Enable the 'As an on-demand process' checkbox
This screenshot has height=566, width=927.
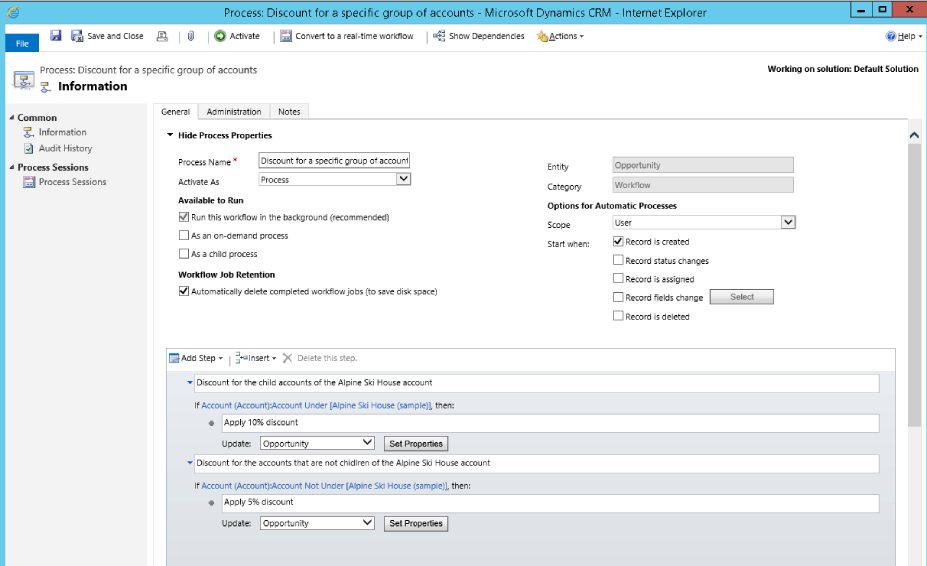[x=183, y=236]
